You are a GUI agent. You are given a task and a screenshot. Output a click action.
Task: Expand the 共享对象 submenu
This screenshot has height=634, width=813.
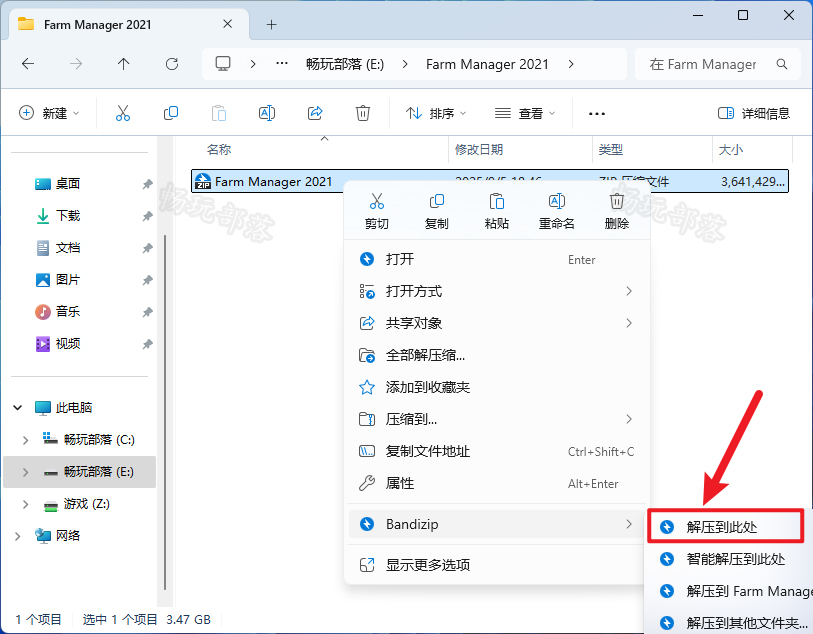[x=497, y=323]
